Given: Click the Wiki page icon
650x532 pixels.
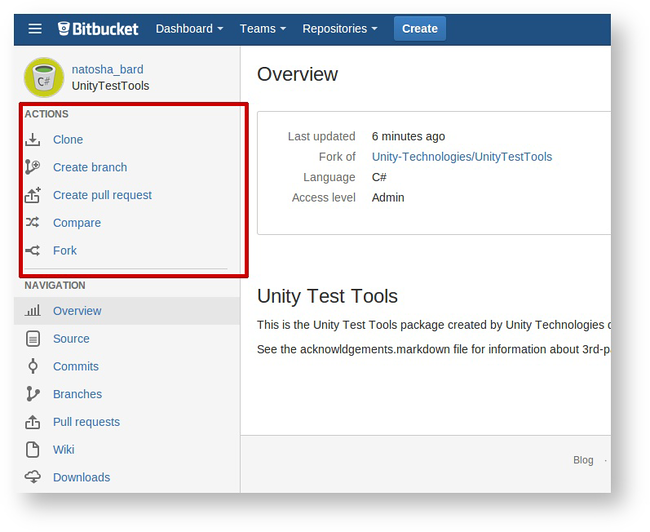Looking at the screenshot, I should [x=33, y=450].
